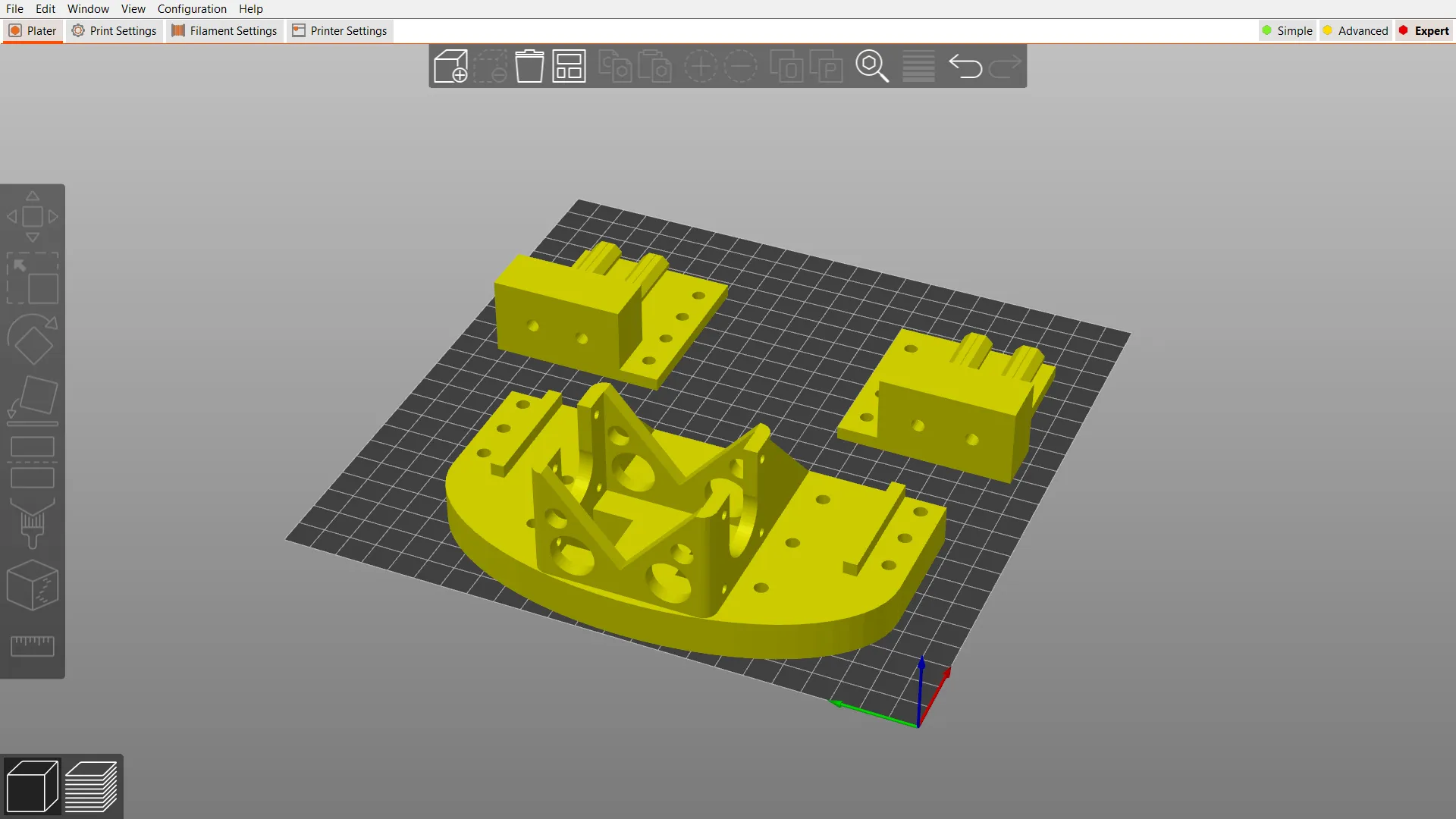Switch to the Print Settings tab

[x=114, y=30]
